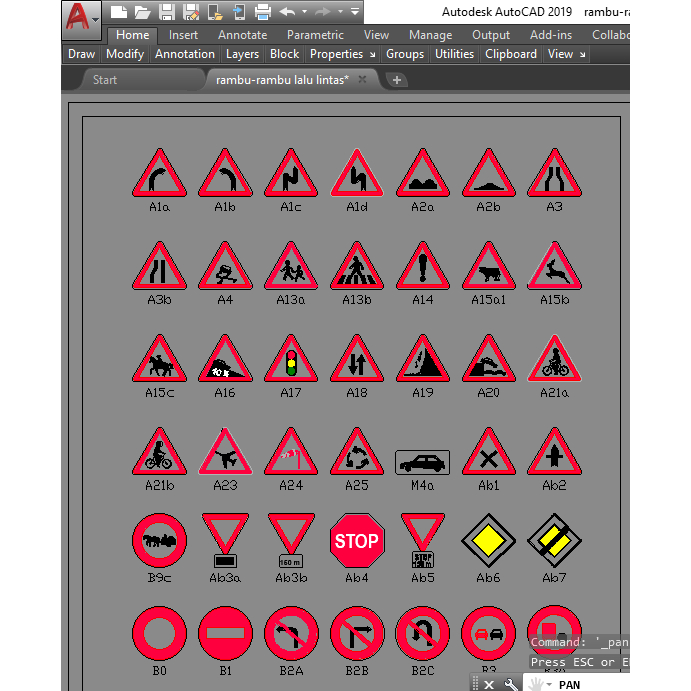Screen dimensions: 691x691
Task: Plot the drawing using printer icon
Action: tap(263, 12)
